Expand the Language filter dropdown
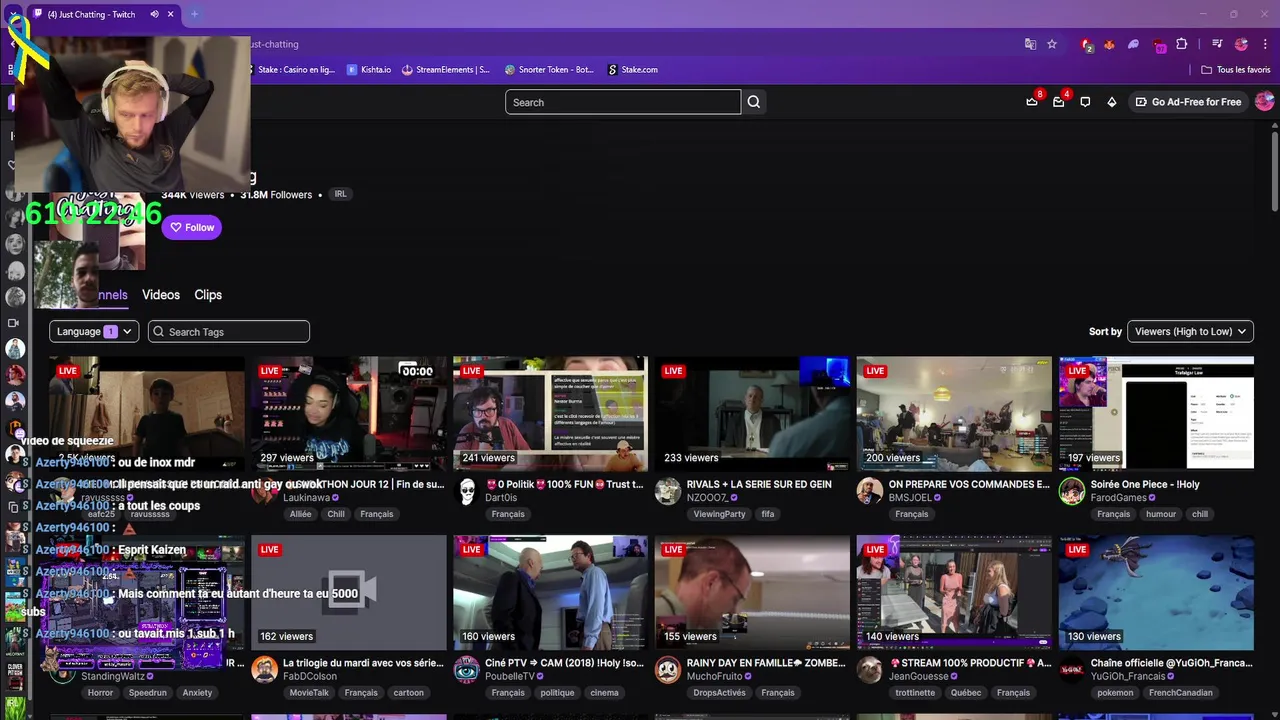Viewport: 1280px width, 720px height. pos(94,332)
